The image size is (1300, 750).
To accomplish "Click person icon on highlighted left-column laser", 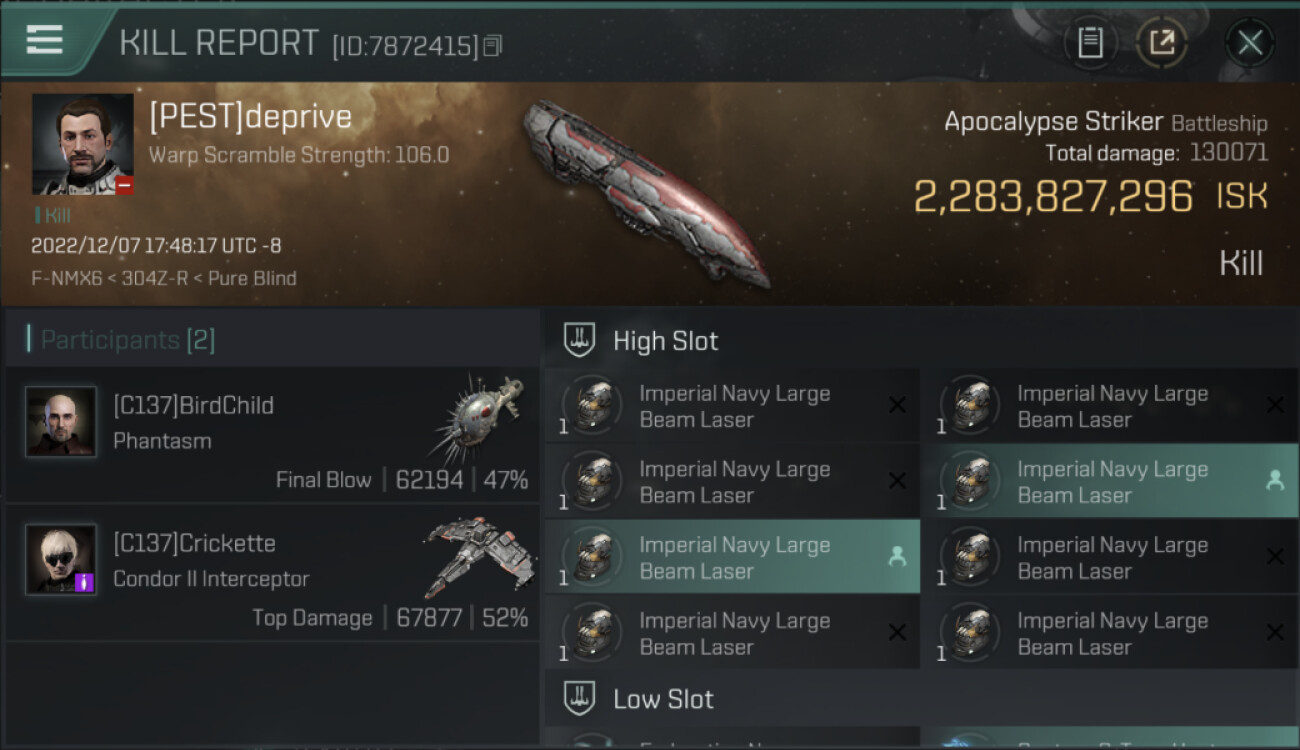I will tap(897, 557).
